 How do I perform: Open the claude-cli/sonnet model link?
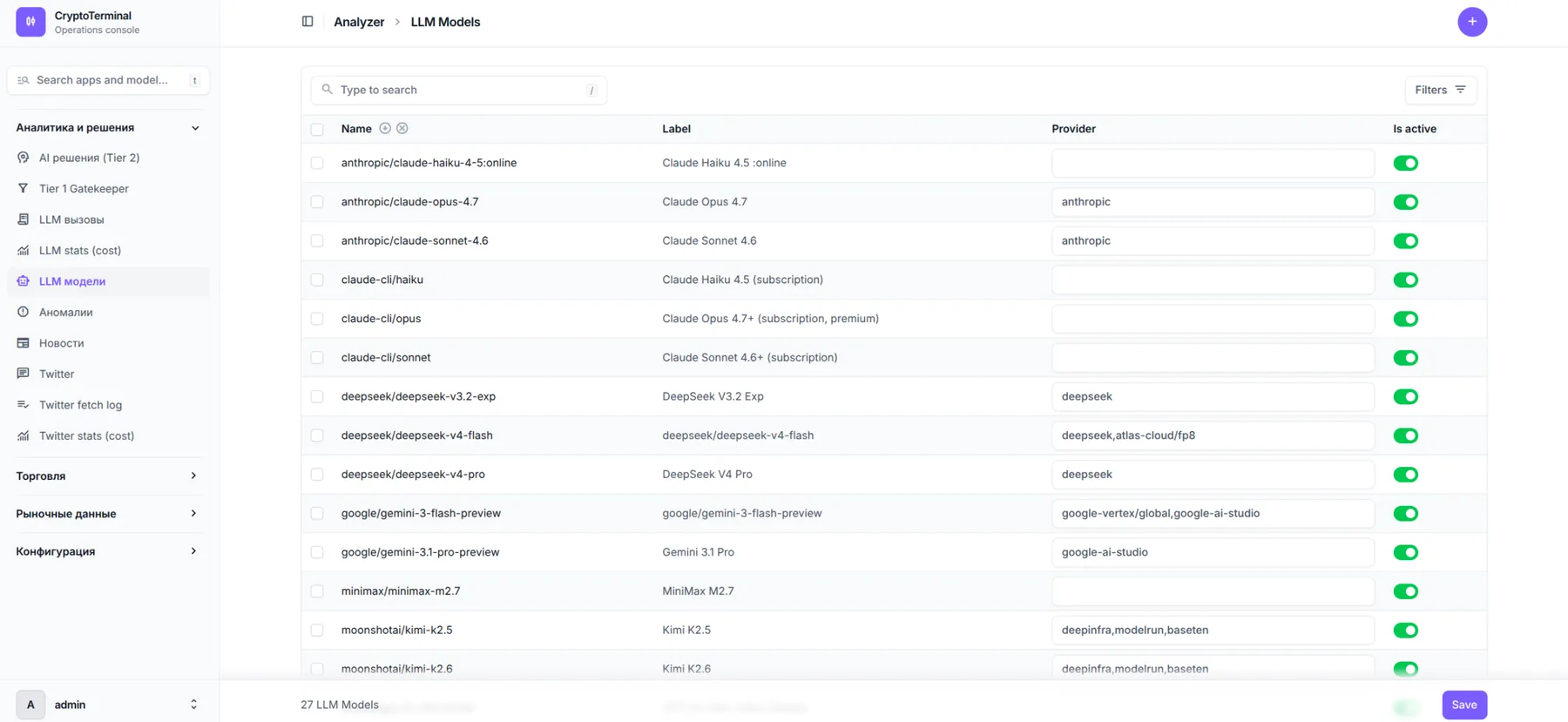click(x=386, y=358)
